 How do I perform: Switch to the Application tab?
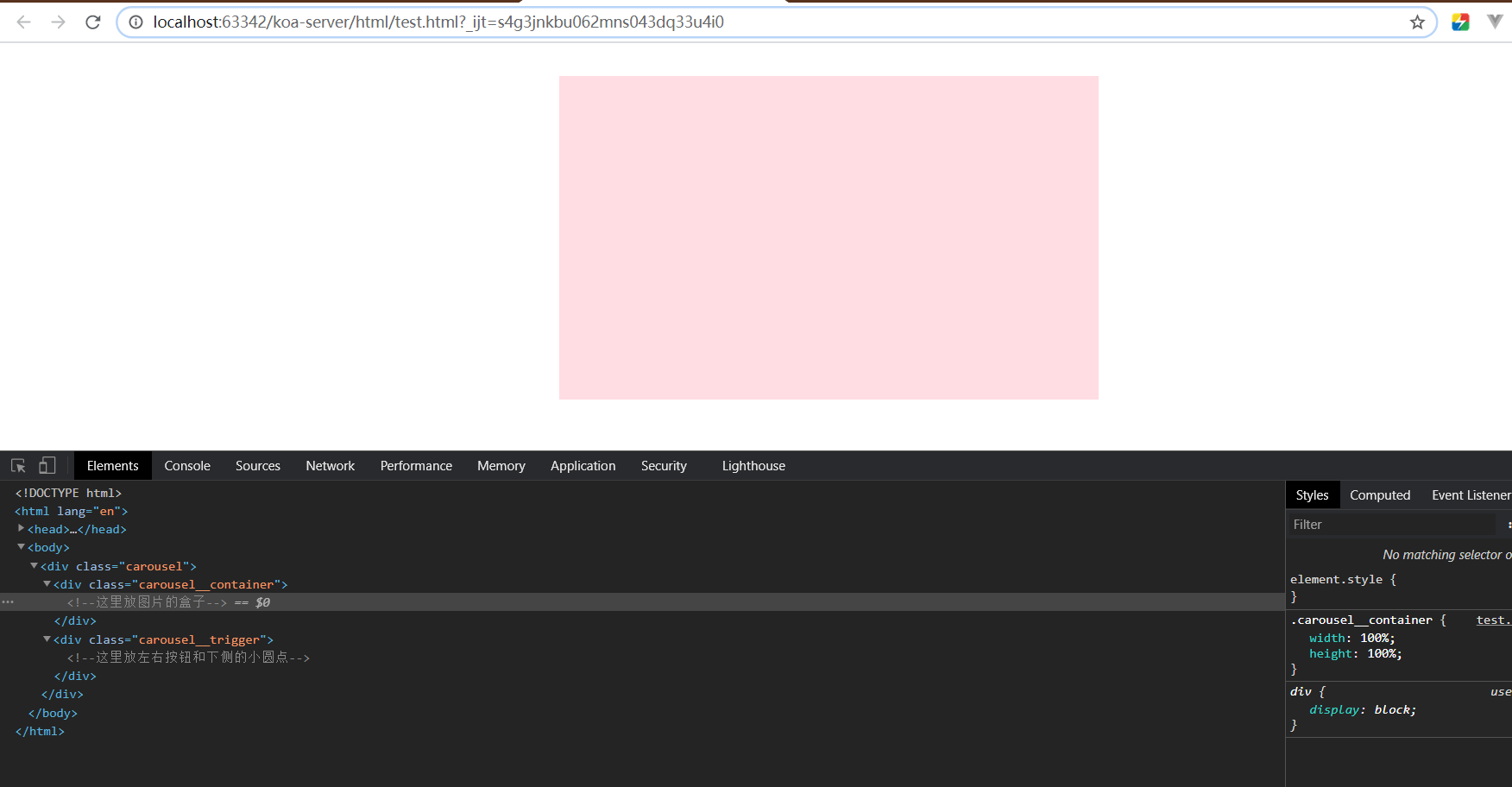click(x=583, y=466)
